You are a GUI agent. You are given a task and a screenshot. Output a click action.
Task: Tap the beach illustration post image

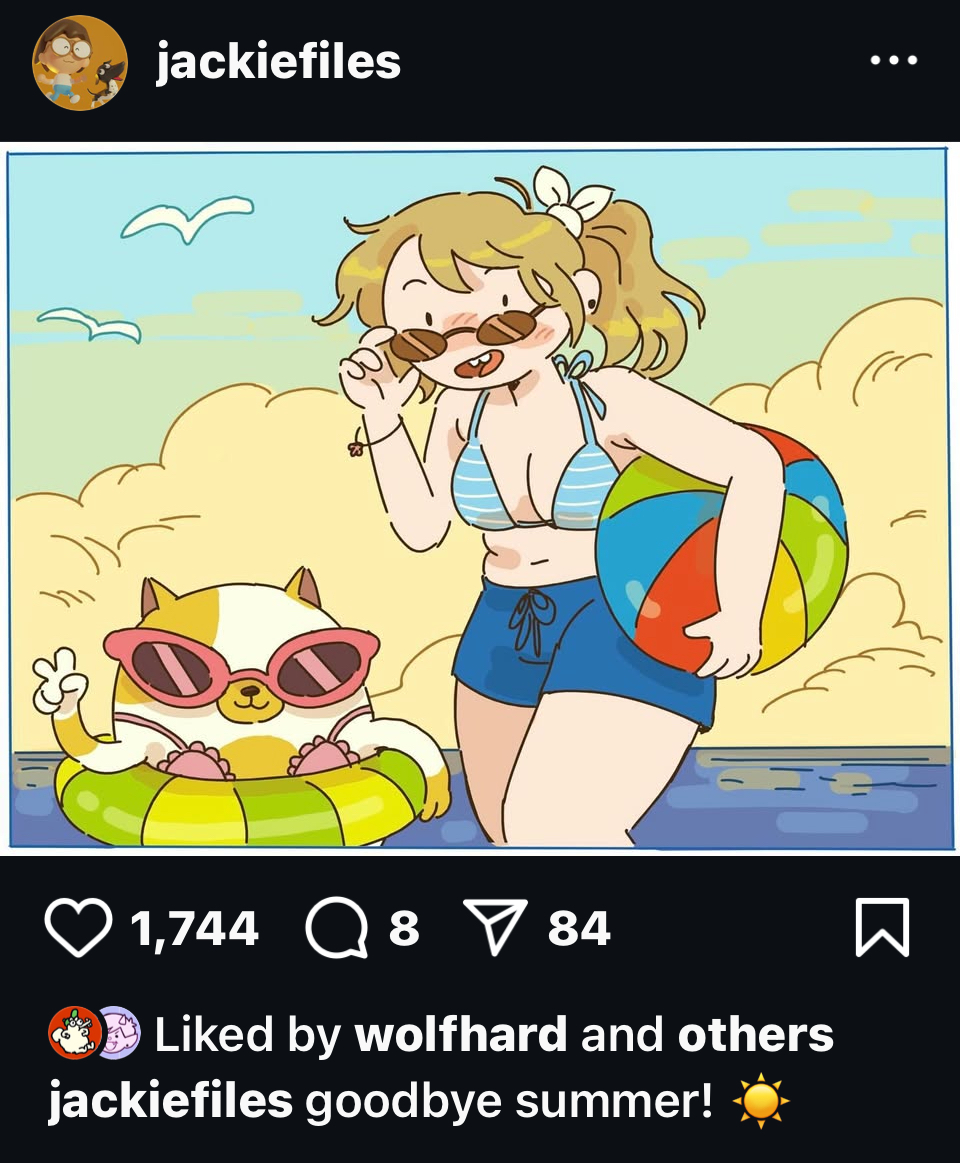(x=479, y=499)
